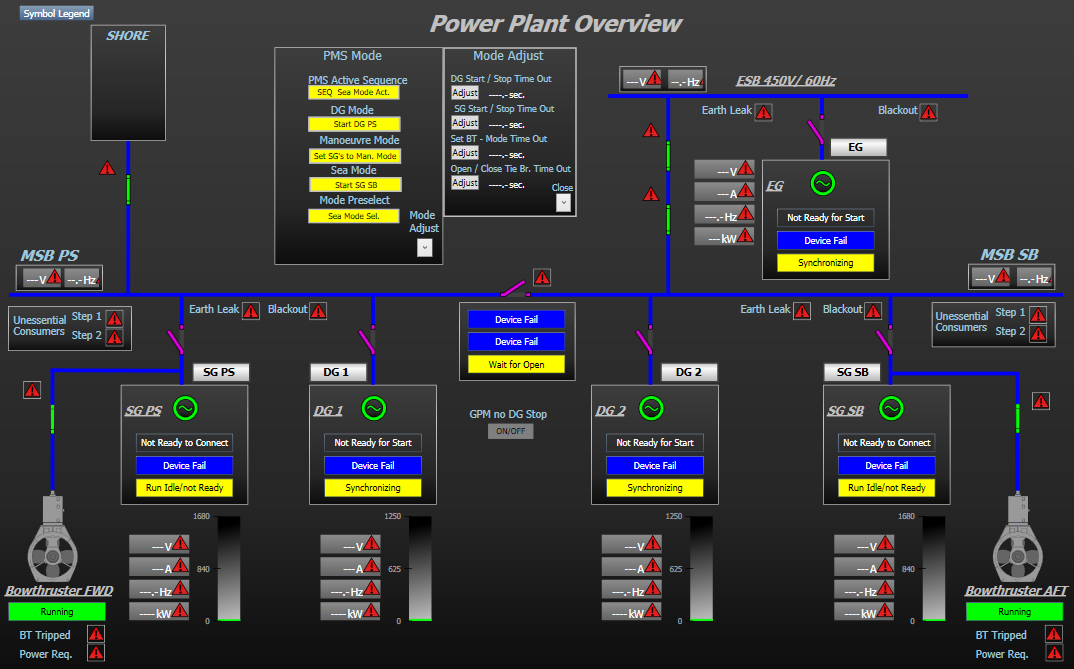Image resolution: width=1074 pixels, height=669 pixels.
Task: Open the DG 2 label tab
Action: pyautogui.click(x=689, y=372)
